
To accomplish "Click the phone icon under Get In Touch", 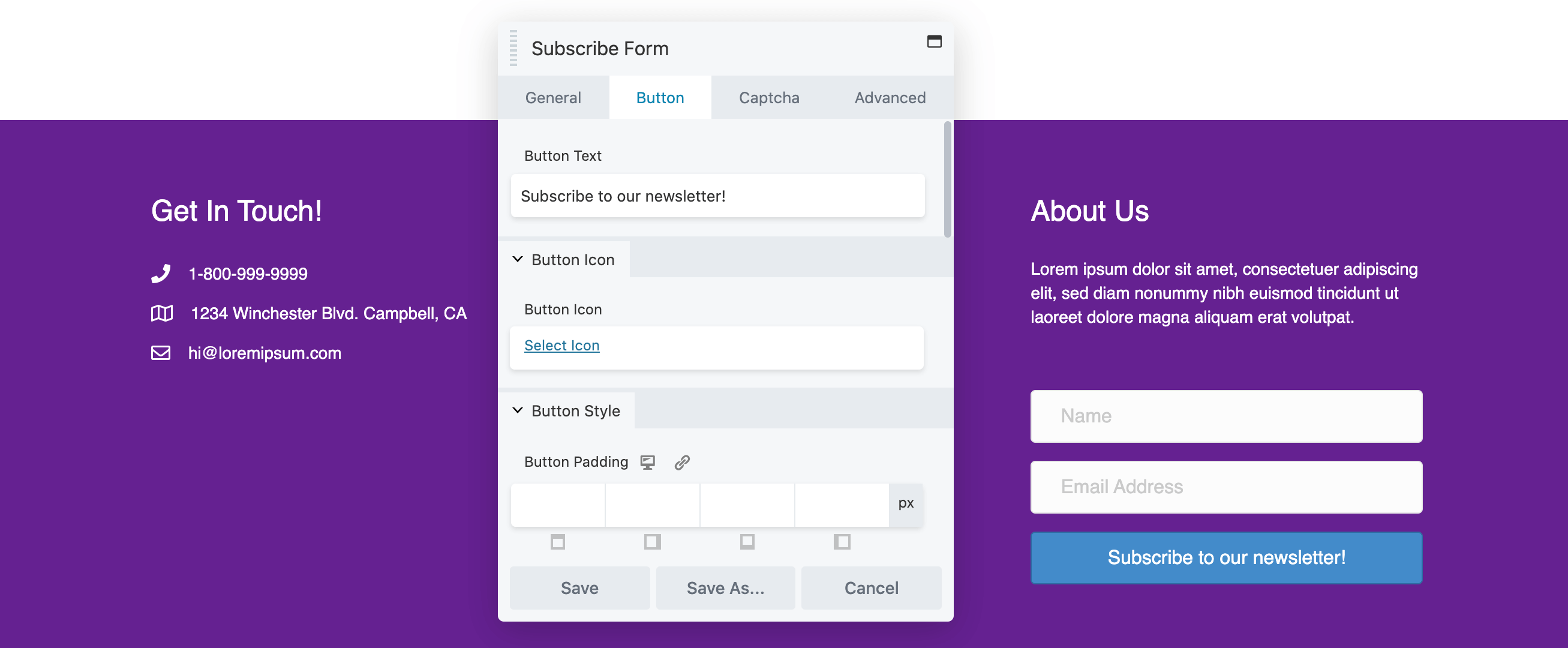I will [x=161, y=274].
